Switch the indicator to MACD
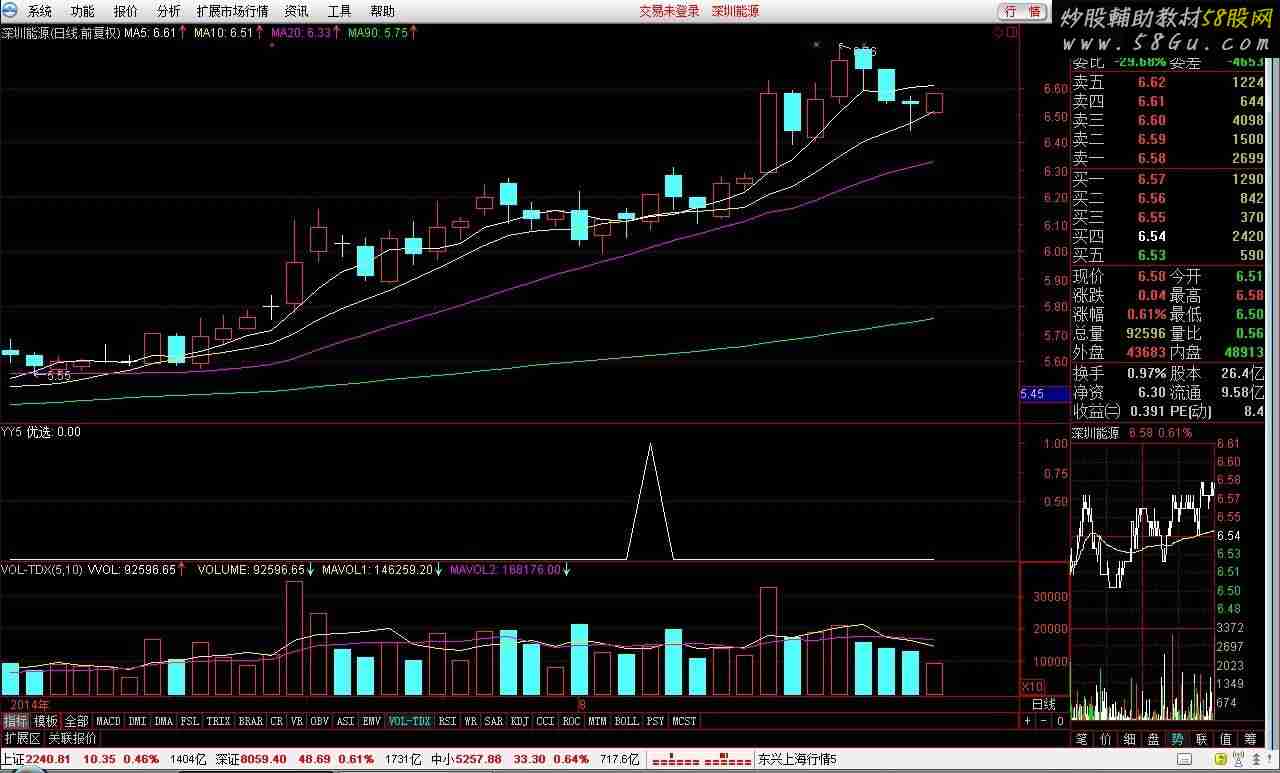The width and height of the screenshot is (1280, 773). coord(108,721)
